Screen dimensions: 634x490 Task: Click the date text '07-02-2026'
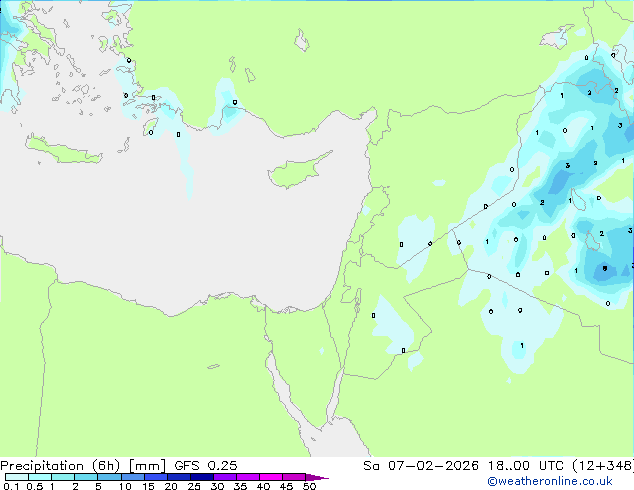point(433,466)
